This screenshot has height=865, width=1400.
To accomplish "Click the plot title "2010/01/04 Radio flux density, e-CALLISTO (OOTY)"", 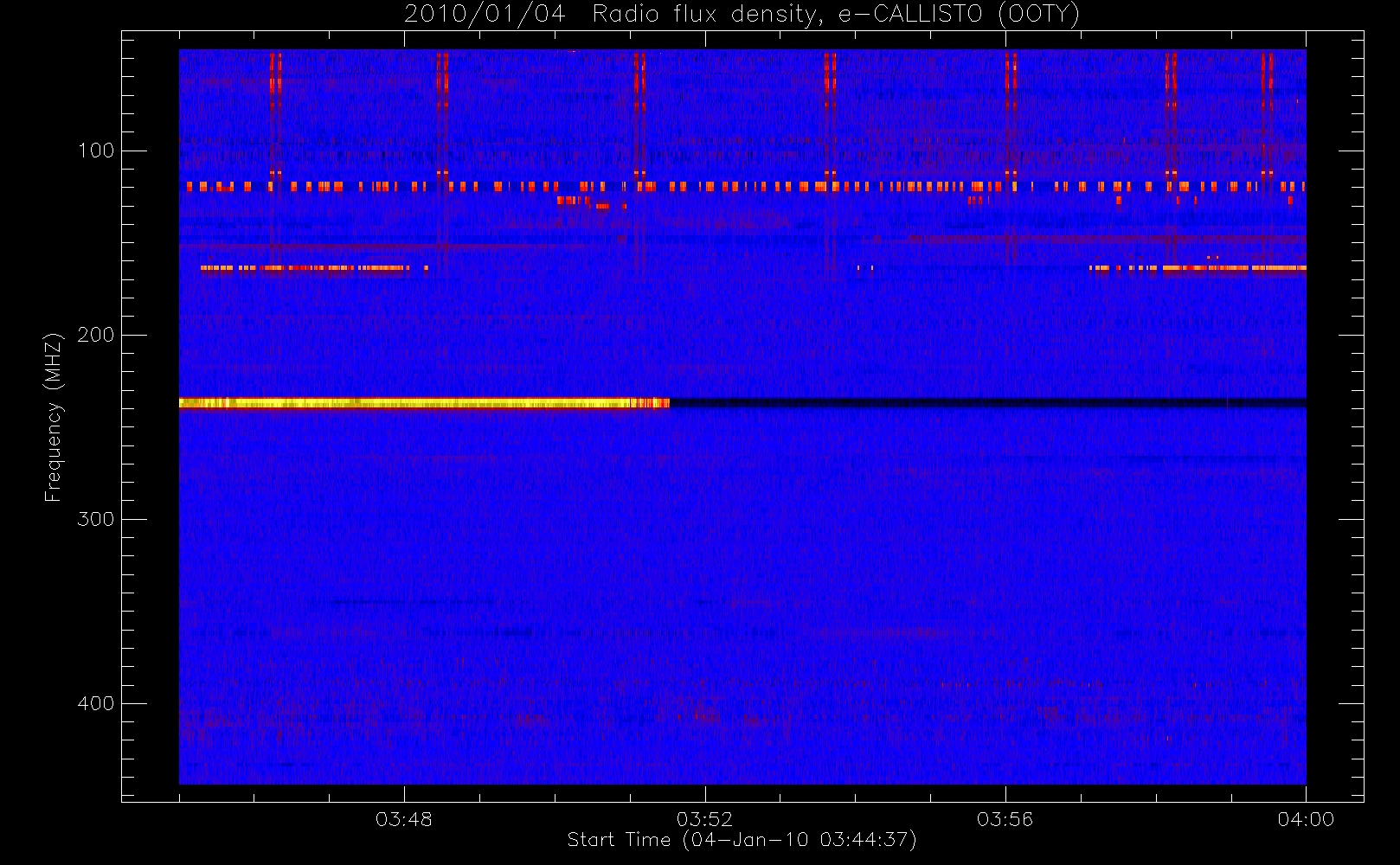I will (x=742, y=14).
